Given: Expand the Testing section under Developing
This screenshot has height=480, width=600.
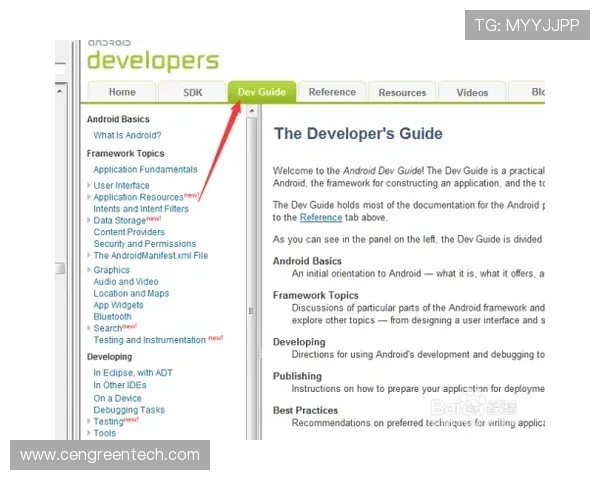Looking at the screenshot, I should [89, 422].
